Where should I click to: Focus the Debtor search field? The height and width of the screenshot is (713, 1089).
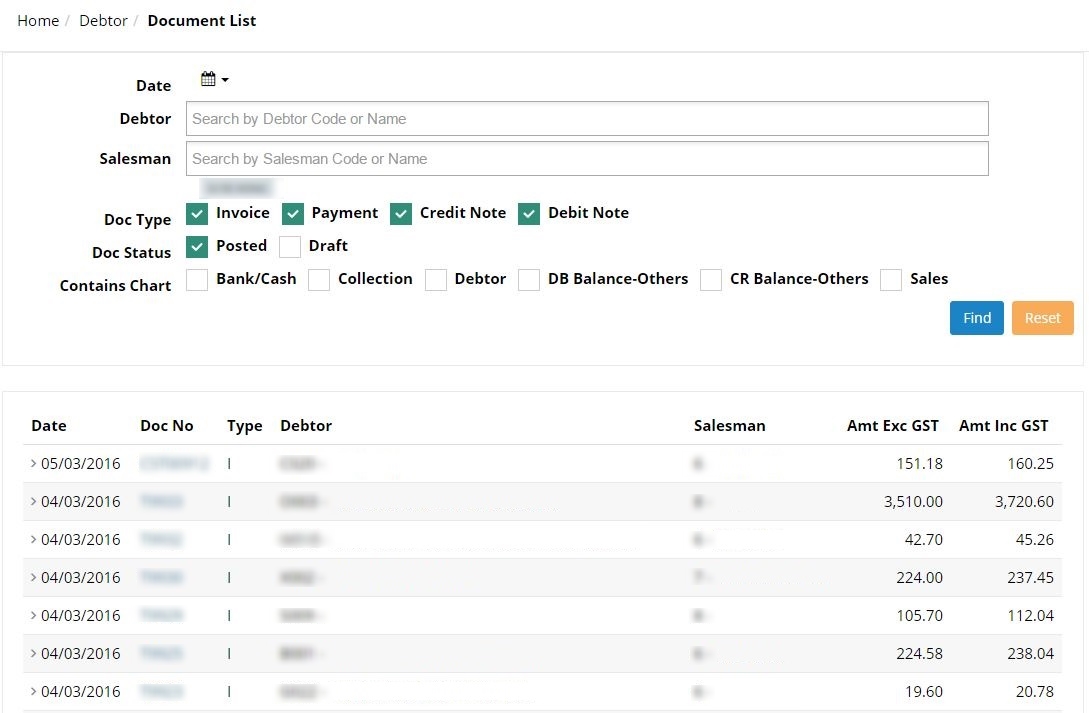(587, 119)
